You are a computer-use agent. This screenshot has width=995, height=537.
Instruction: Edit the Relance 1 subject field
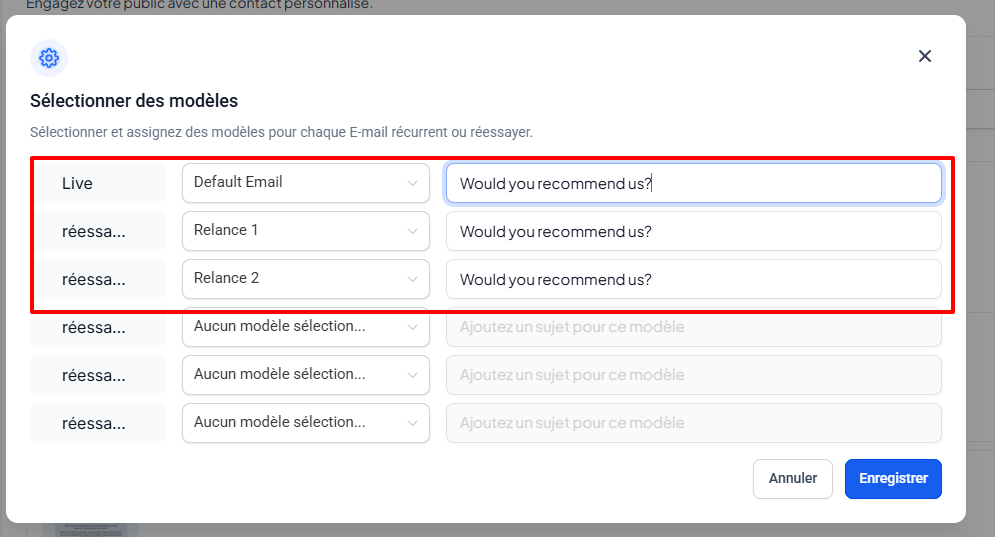pos(693,231)
